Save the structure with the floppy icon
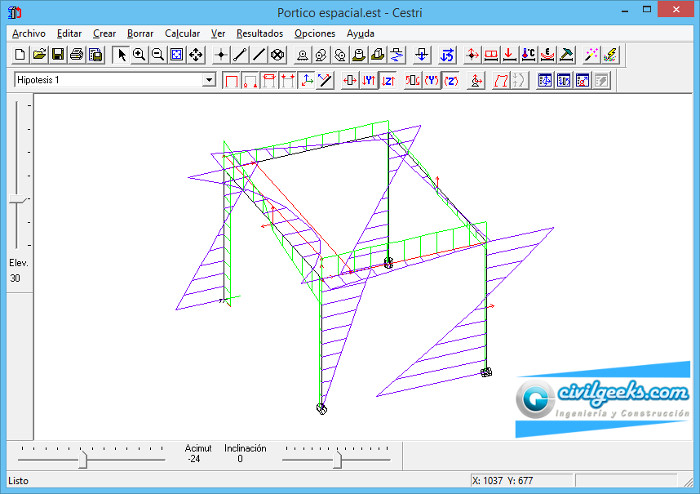Image resolution: width=700 pixels, height=494 pixels. coord(57,54)
